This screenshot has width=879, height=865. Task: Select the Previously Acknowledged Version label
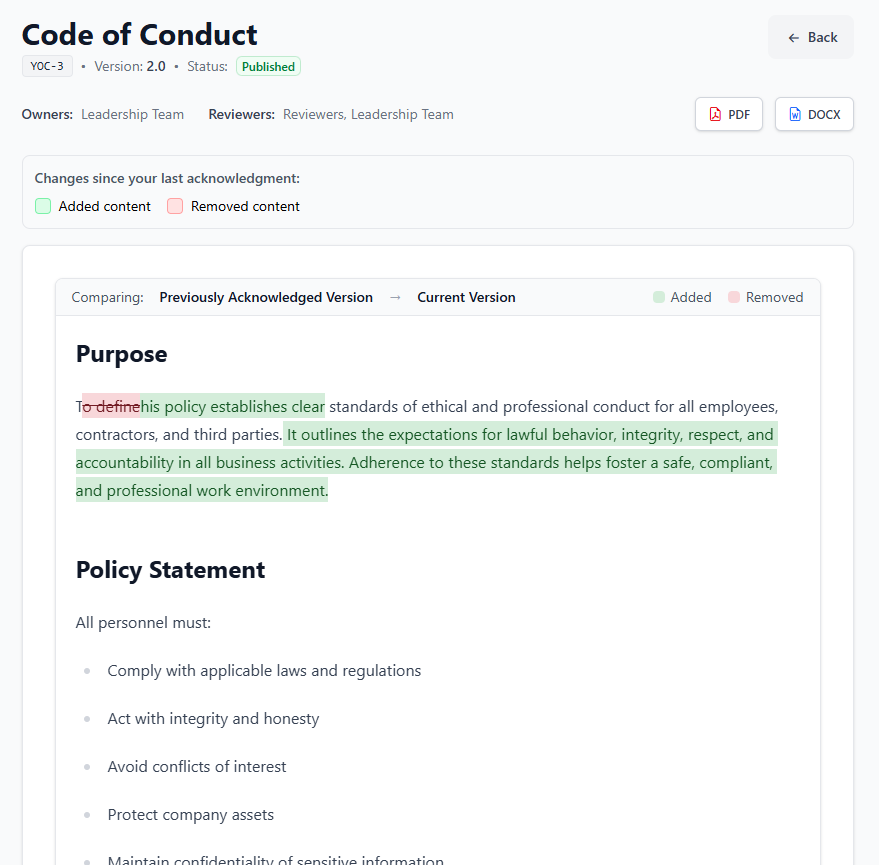[266, 297]
